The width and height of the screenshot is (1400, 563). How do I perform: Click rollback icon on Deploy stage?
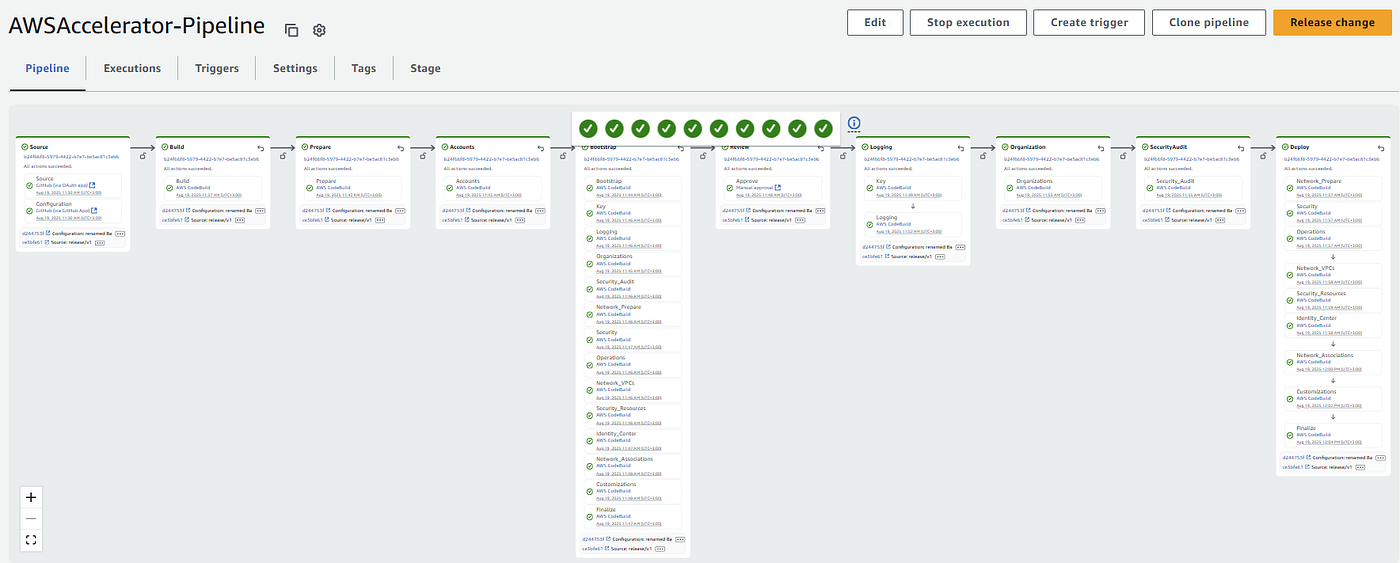click(1381, 147)
